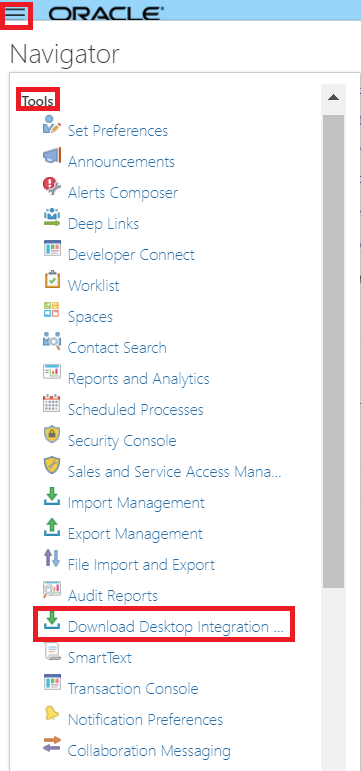Click the Set Preferences icon
361x771 pixels.
click(x=52, y=124)
